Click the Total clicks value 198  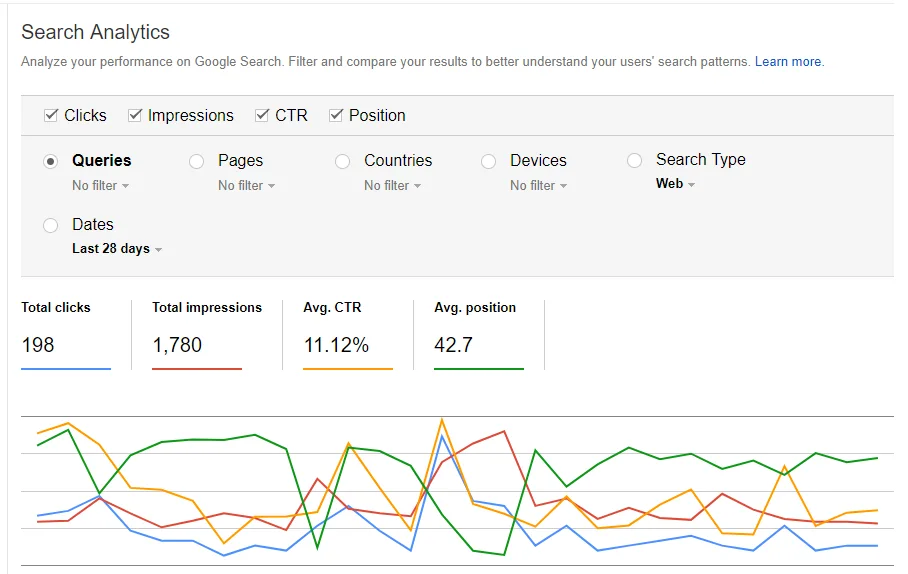click(x=38, y=345)
